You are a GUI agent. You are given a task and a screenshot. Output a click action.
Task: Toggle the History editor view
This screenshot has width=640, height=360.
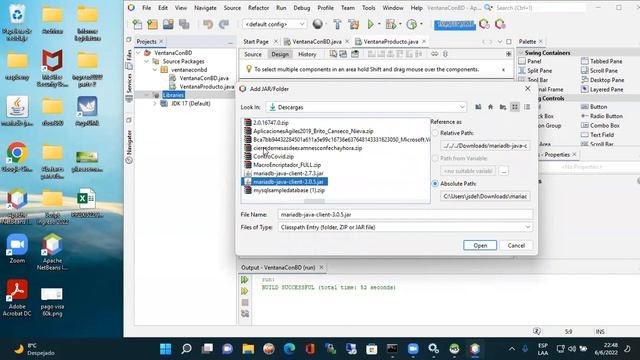[307, 54]
